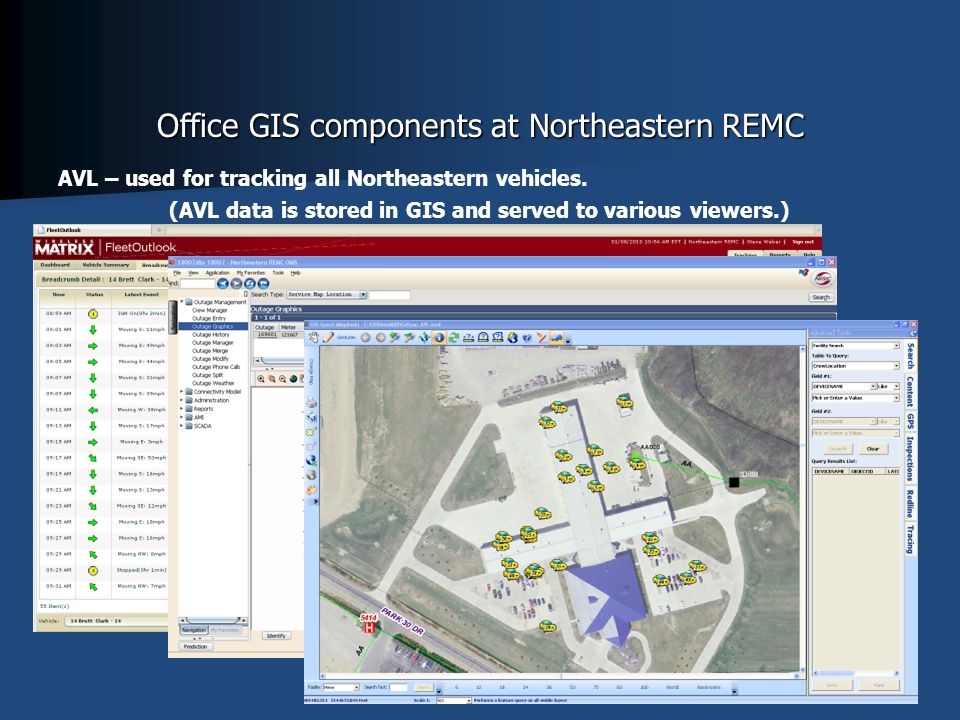
Task: Select Outage History in the OMS tree
Action: (x=211, y=335)
